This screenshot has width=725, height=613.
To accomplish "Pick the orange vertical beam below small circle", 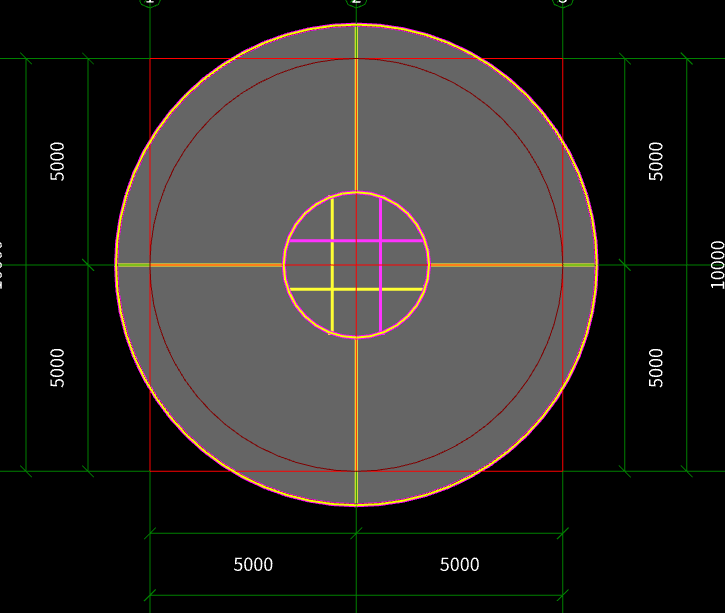I will (x=356, y=405).
